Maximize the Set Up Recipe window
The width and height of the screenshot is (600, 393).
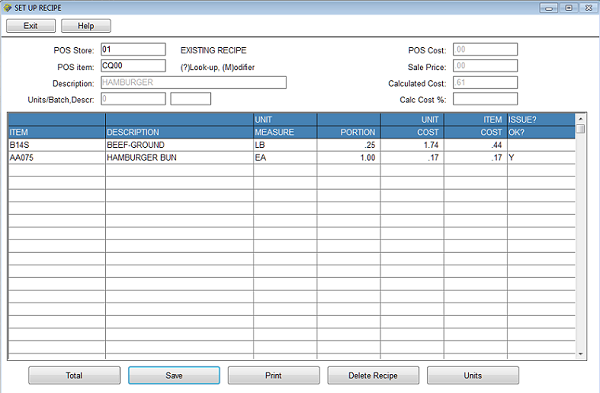(x=569, y=8)
